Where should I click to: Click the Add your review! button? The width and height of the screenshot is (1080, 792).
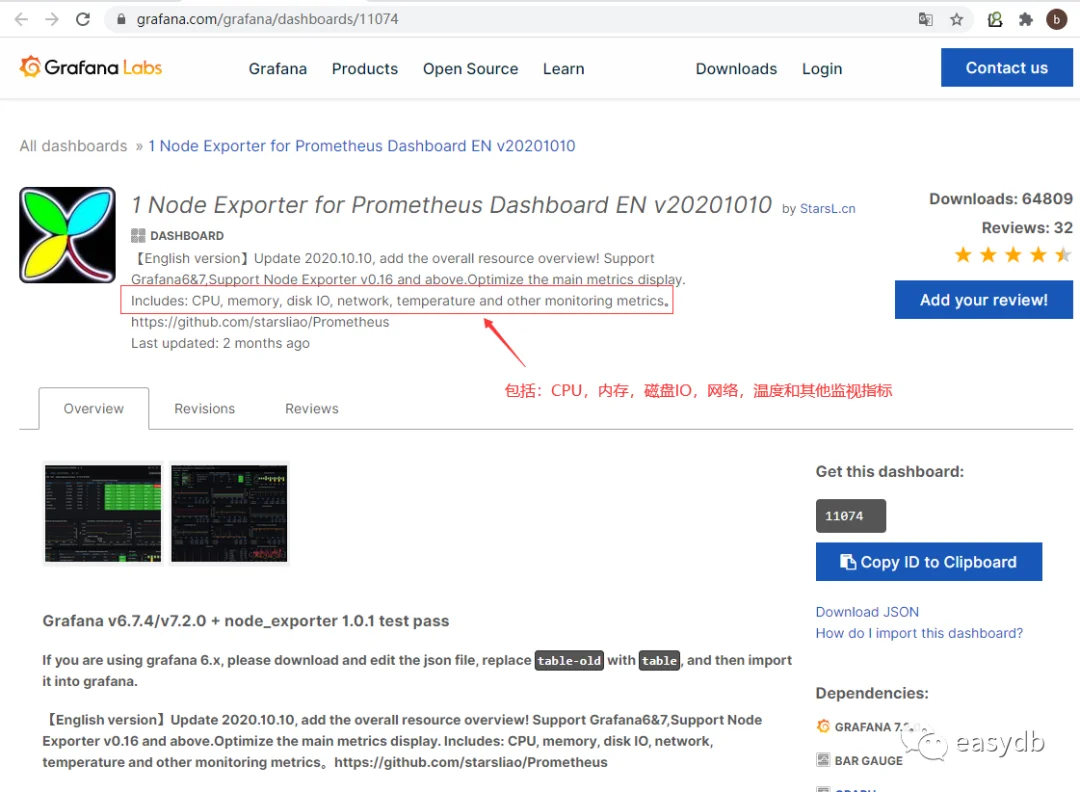point(984,300)
